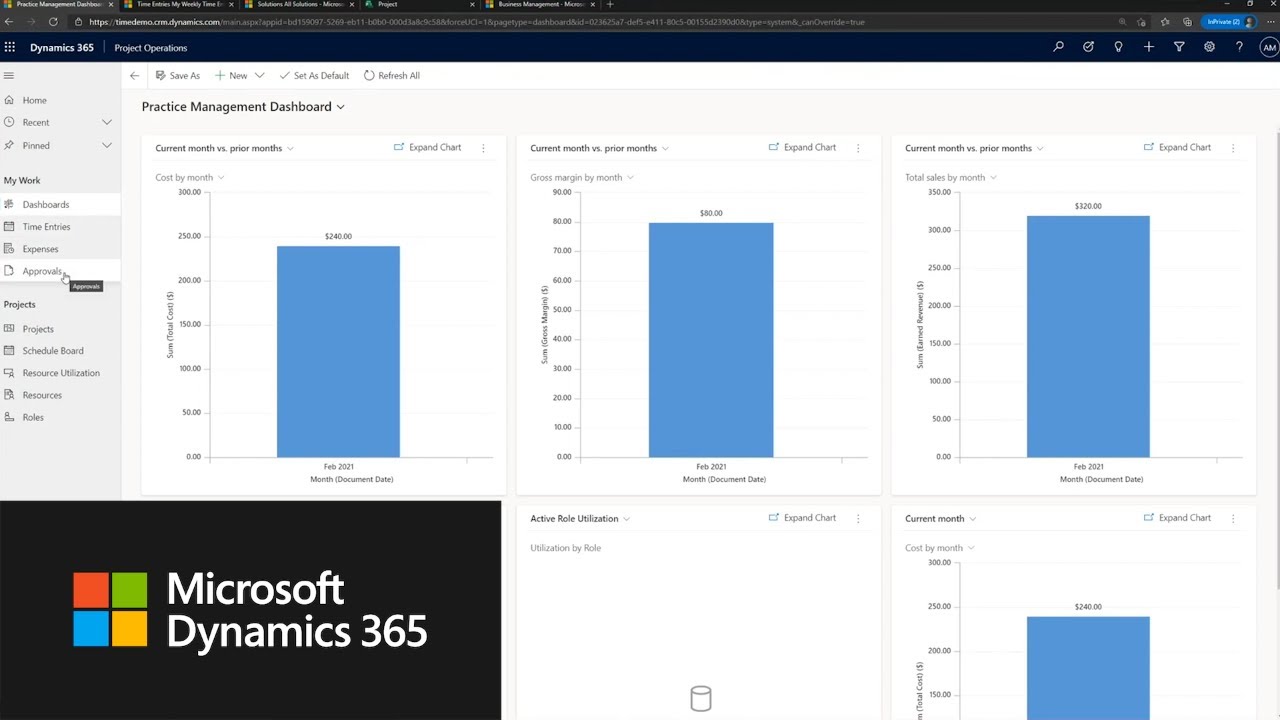1280x720 pixels.
Task: Open the settings gear in header
Action: point(1209,47)
